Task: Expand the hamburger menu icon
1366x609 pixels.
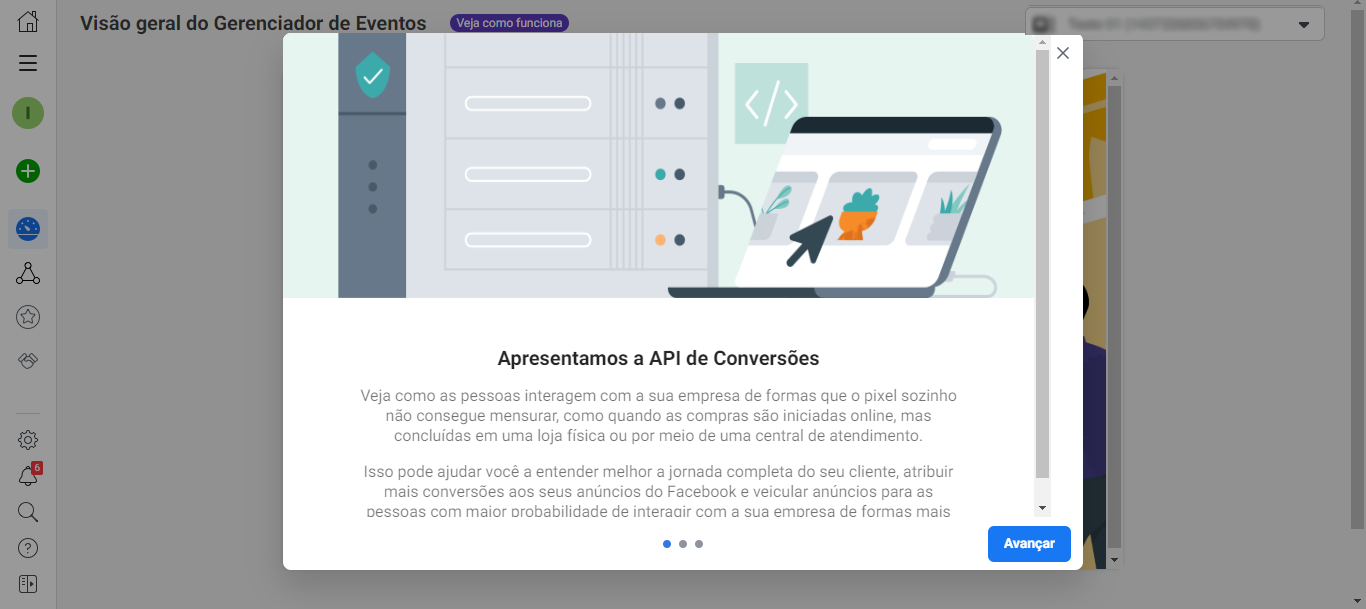Action: pyautogui.click(x=28, y=63)
